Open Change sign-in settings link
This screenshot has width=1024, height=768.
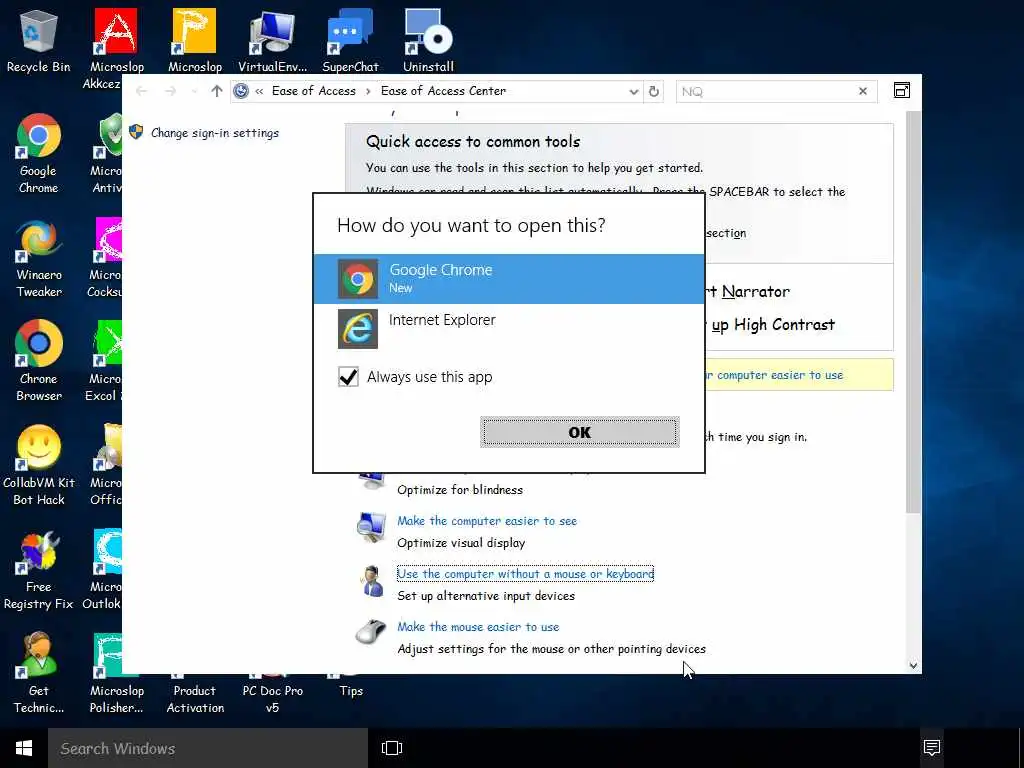click(x=215, y=133)
